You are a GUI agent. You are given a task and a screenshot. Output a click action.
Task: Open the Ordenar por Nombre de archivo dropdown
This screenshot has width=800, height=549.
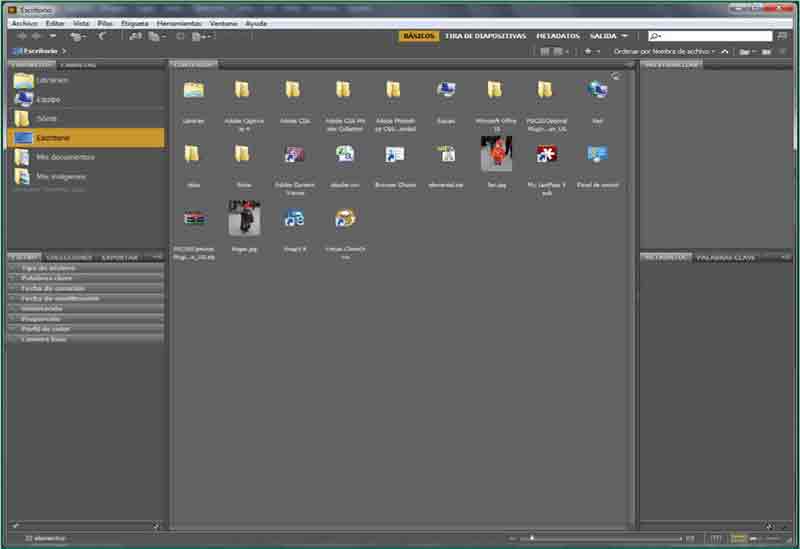(664, 51)
